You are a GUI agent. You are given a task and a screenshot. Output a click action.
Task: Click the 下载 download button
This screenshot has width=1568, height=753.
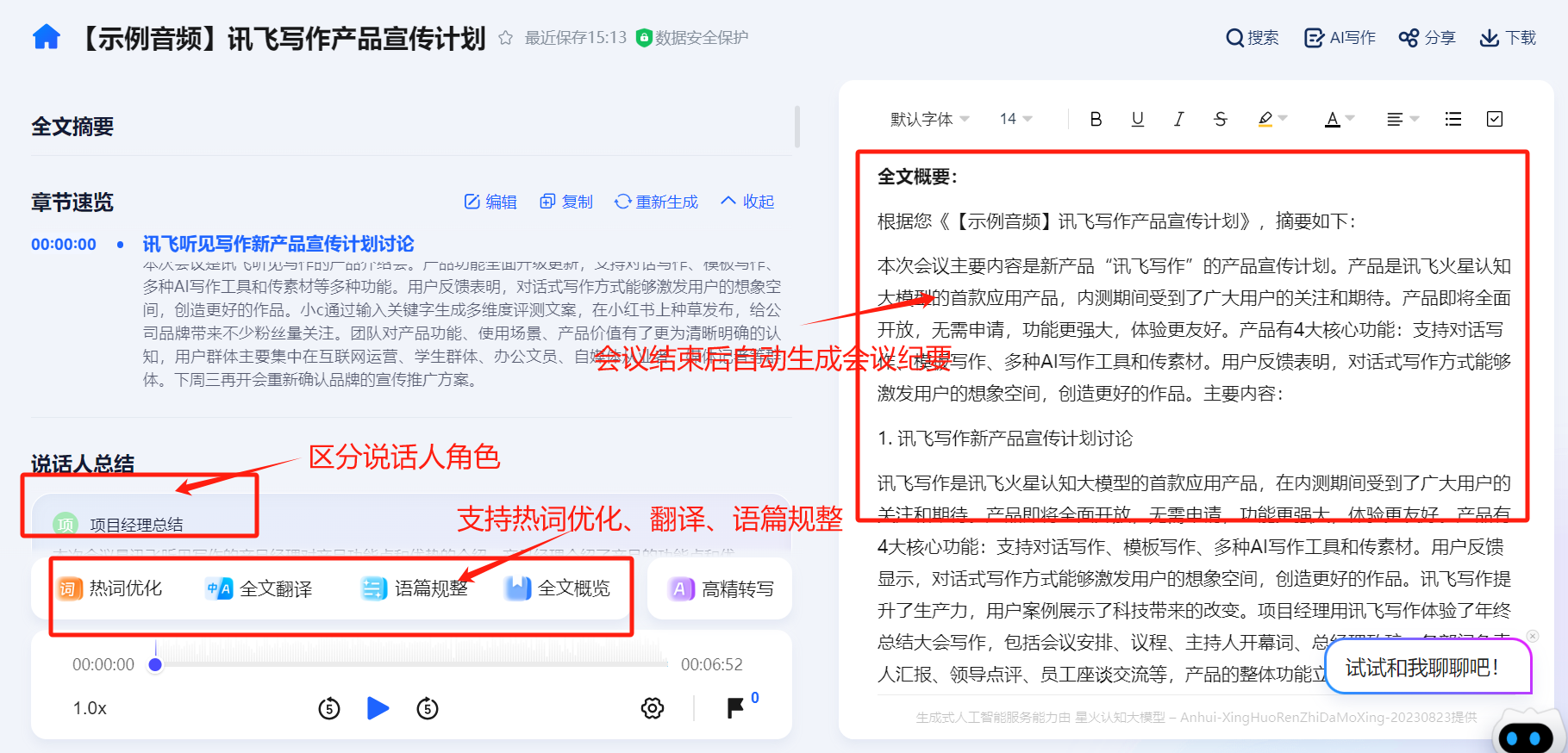tap(1508, 38)
